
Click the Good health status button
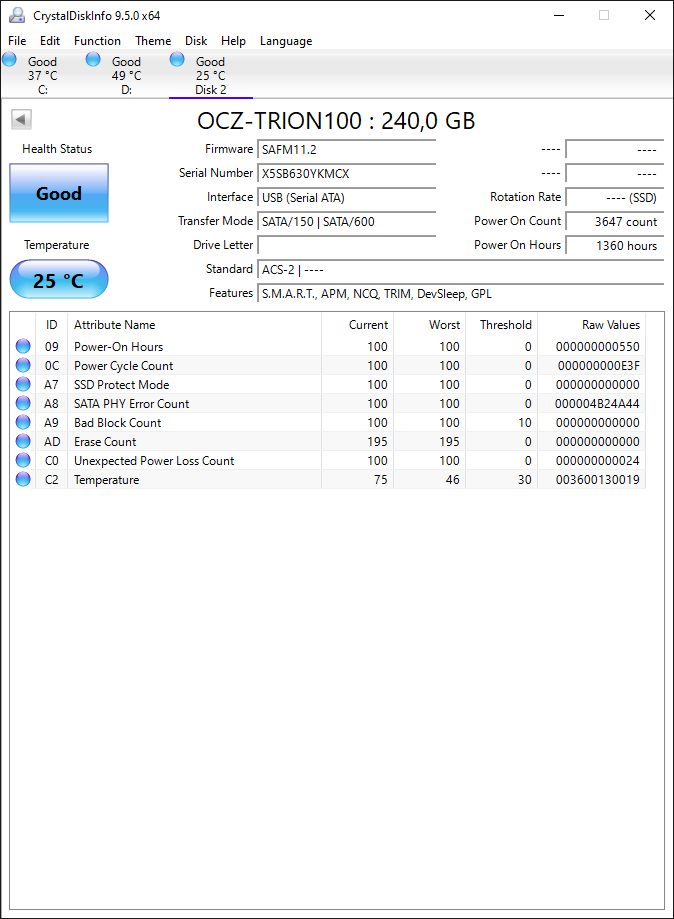tap(59, 193)
